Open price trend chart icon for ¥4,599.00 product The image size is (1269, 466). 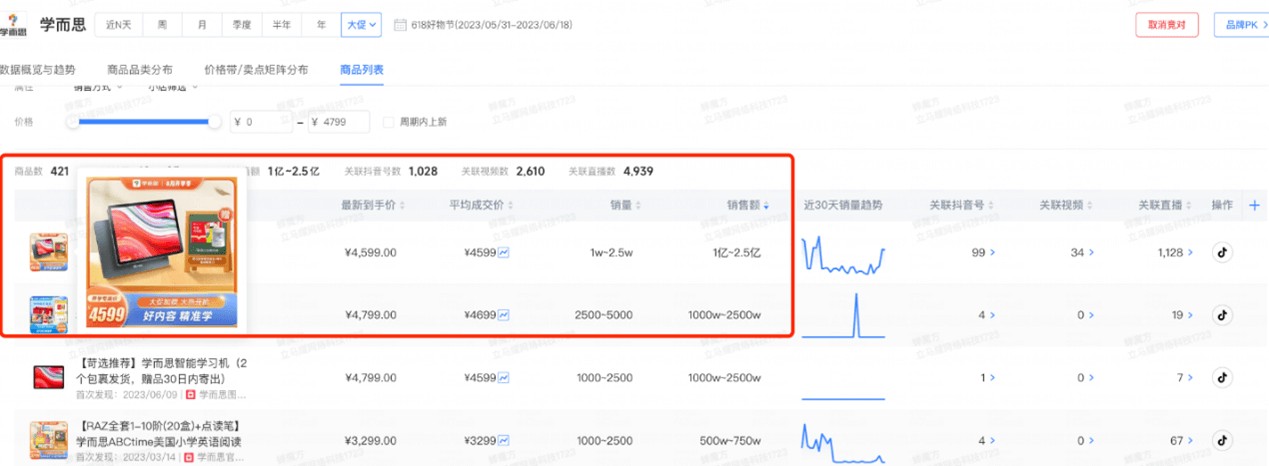point(503,253)
